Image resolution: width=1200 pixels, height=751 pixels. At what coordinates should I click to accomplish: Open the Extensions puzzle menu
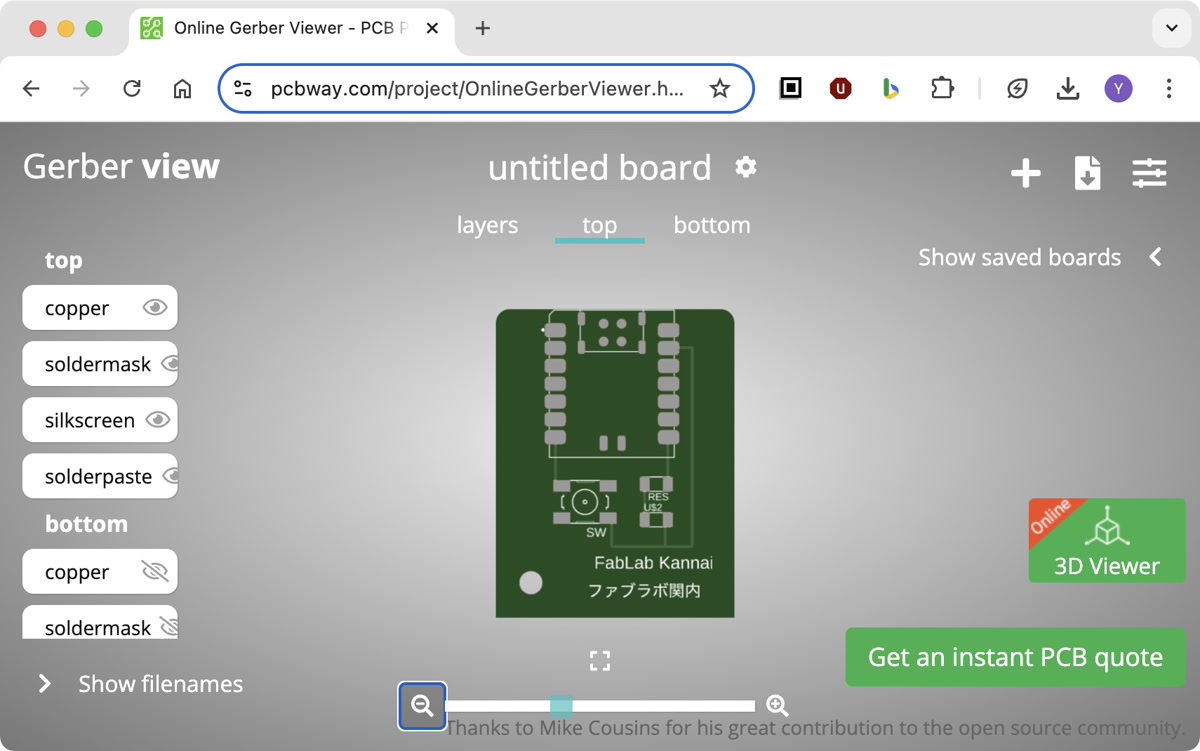click(942, 89)
